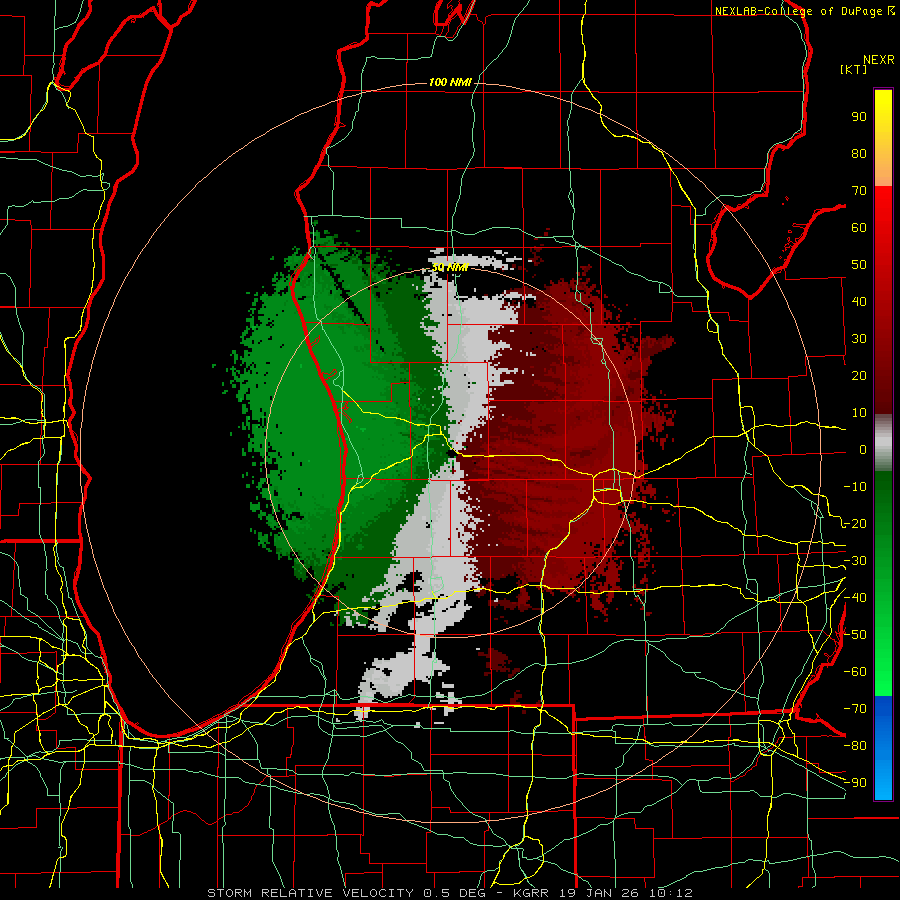Select the -60 value on the velocity scale
The image size is (900, 900).
tap(855, 672)
